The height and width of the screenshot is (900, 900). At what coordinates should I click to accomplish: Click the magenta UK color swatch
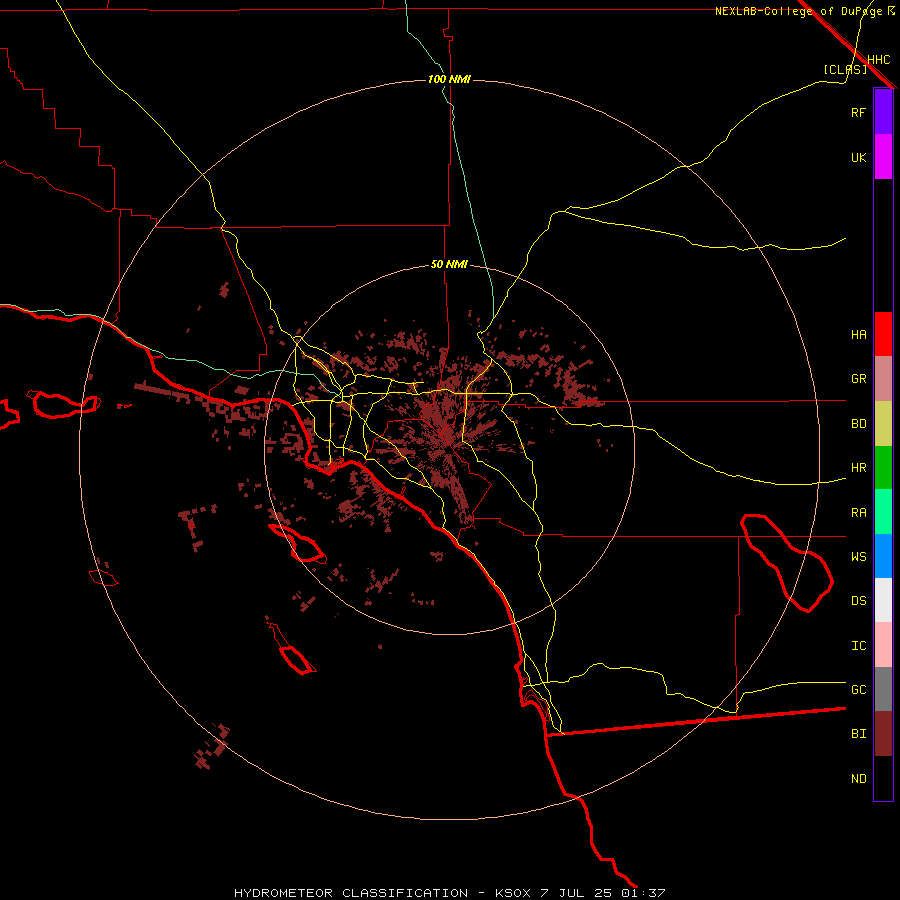tap(883, 157)
